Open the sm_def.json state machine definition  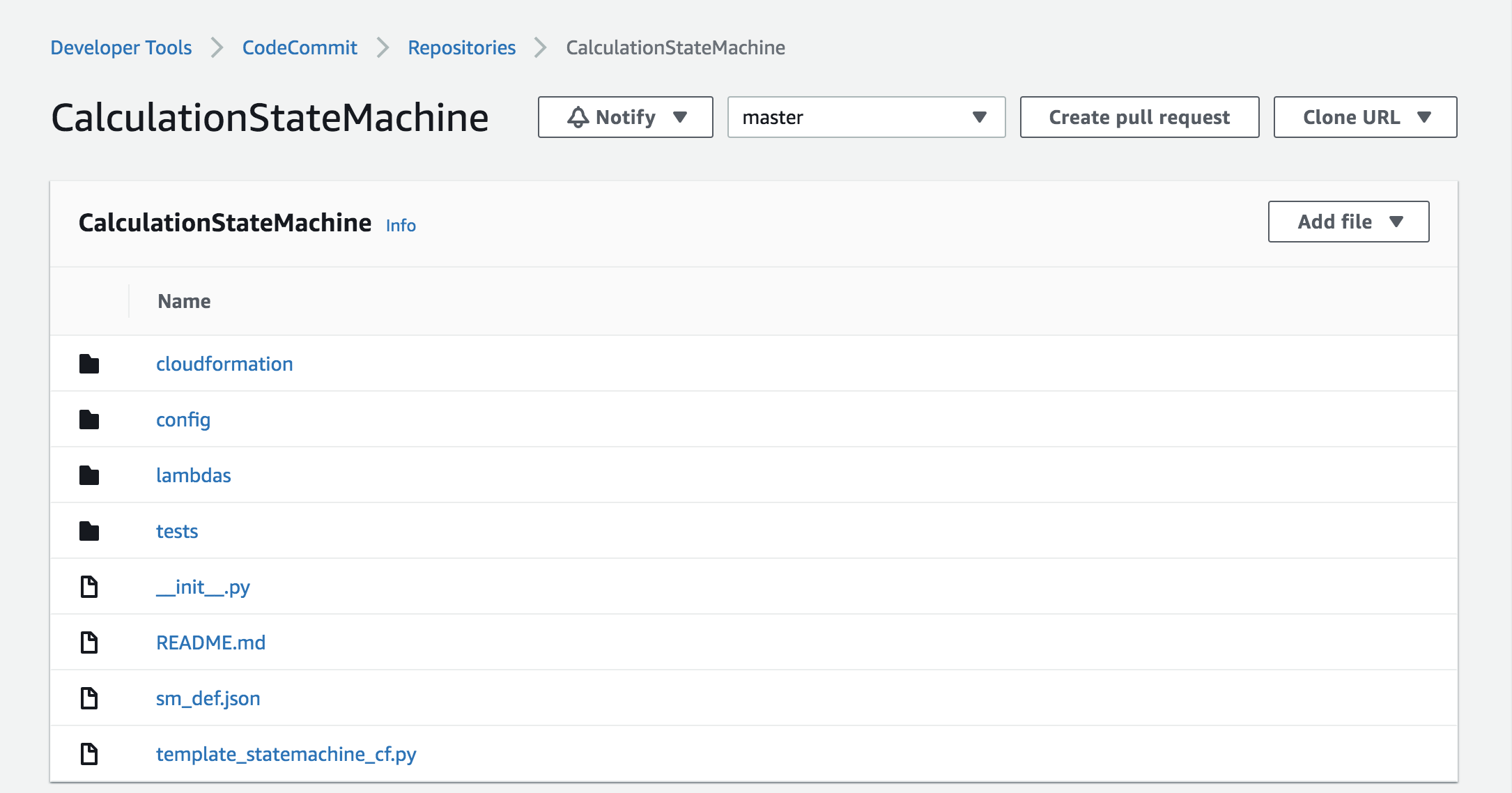[x=208, y=698]
